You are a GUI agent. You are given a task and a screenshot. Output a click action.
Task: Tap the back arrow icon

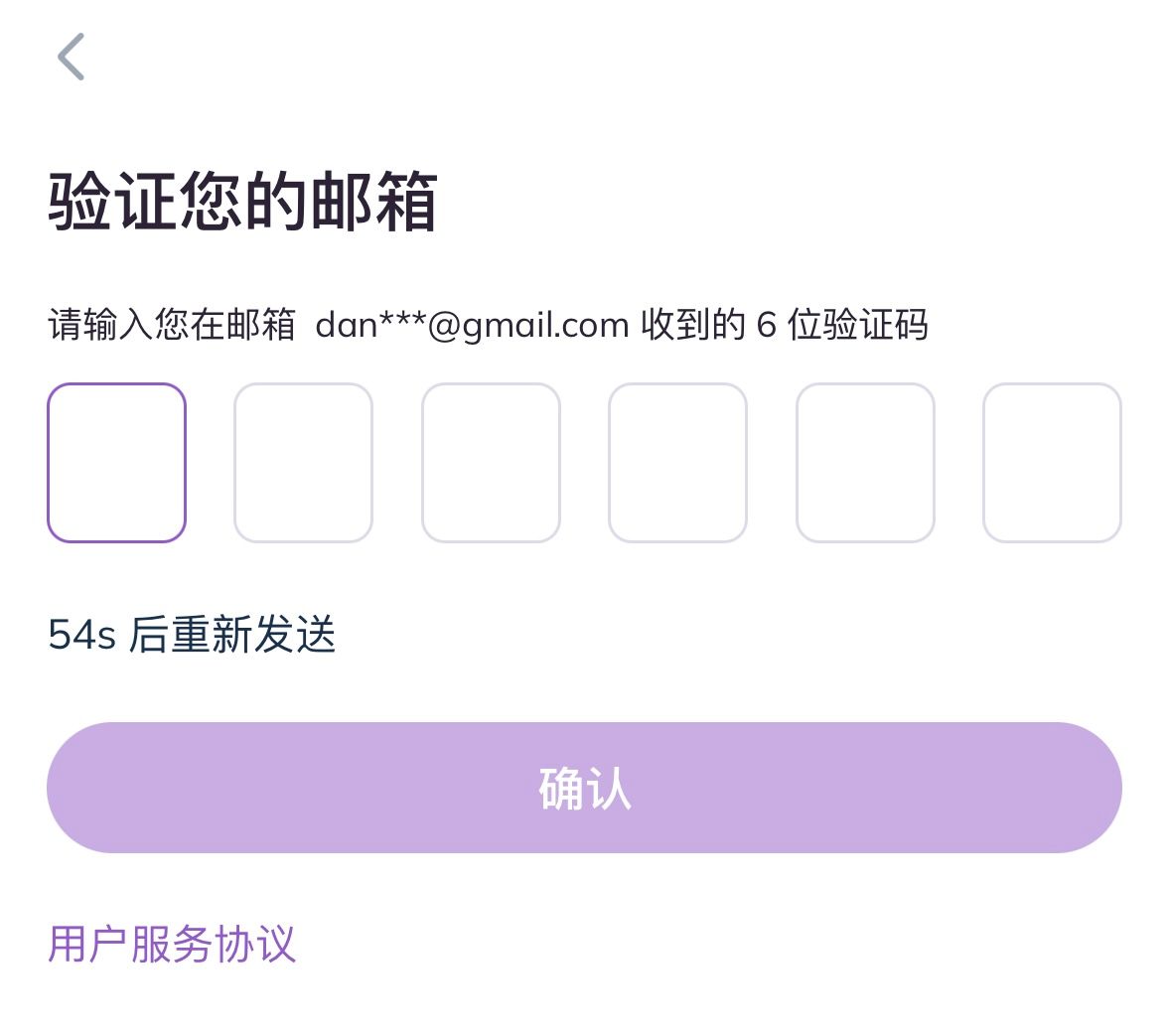coord(71,57)
